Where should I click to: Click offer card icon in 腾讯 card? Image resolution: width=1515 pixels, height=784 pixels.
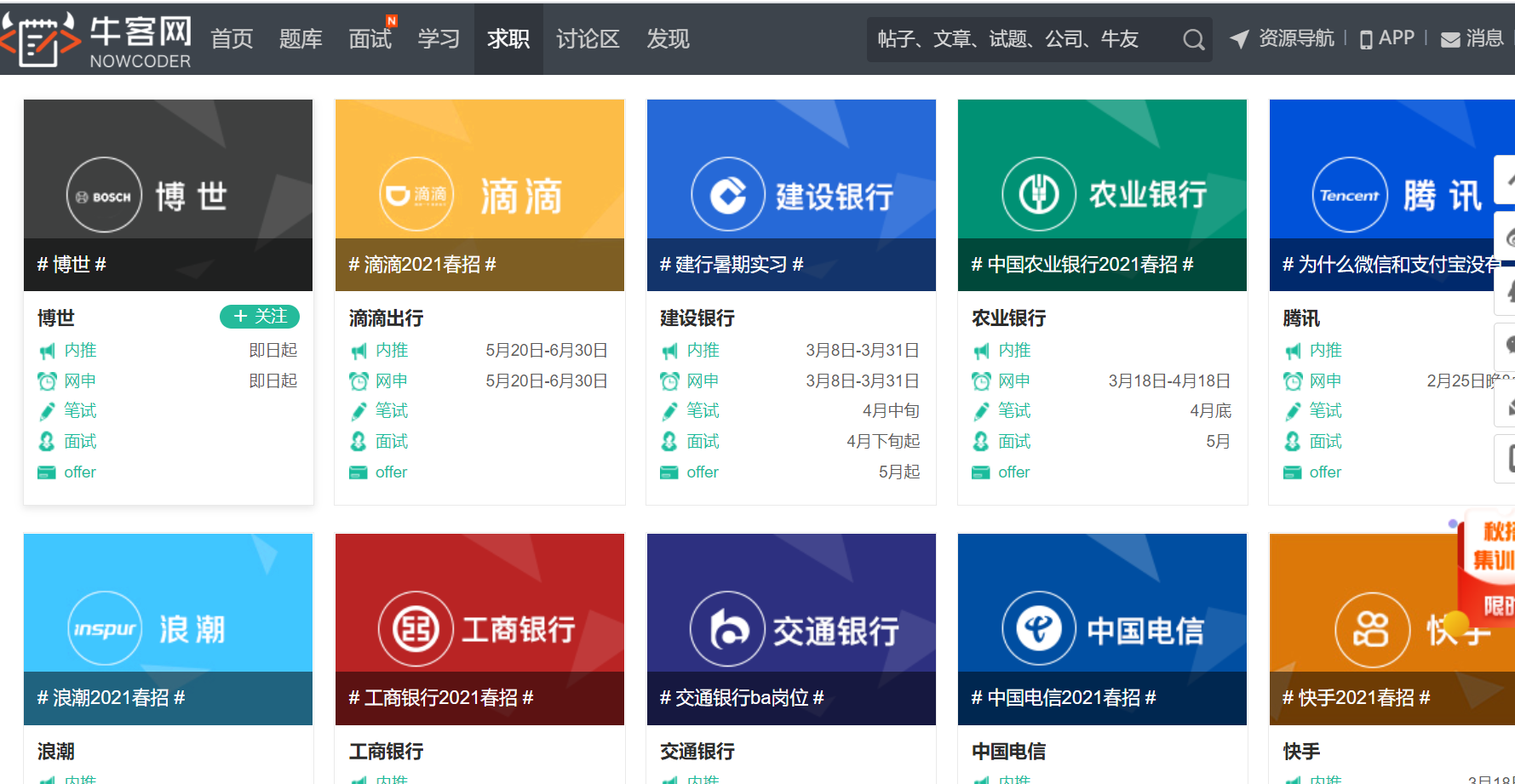tap(1293, 472)
